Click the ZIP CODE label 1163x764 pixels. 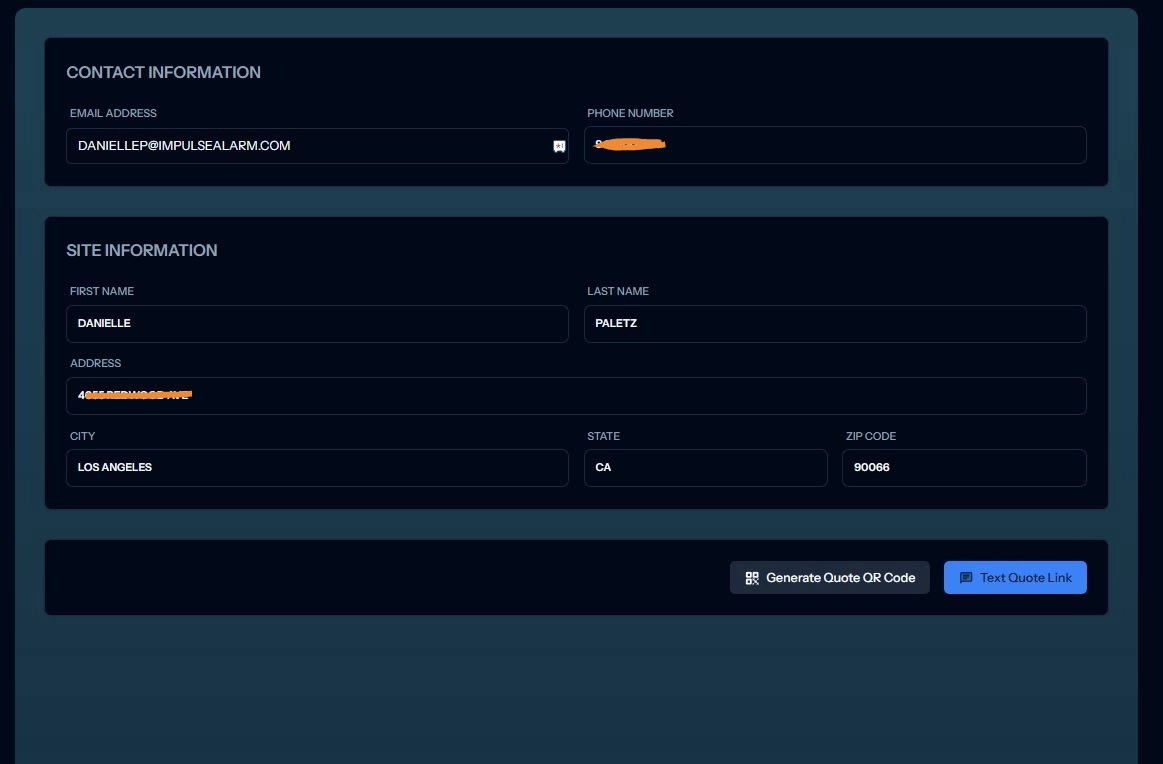click(x=870, y=436)
